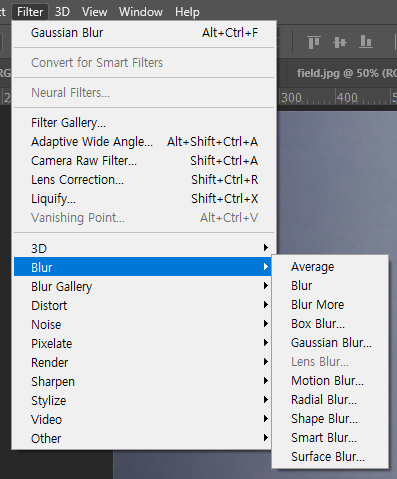Open the Shape Blur dialog

point(330,418)
